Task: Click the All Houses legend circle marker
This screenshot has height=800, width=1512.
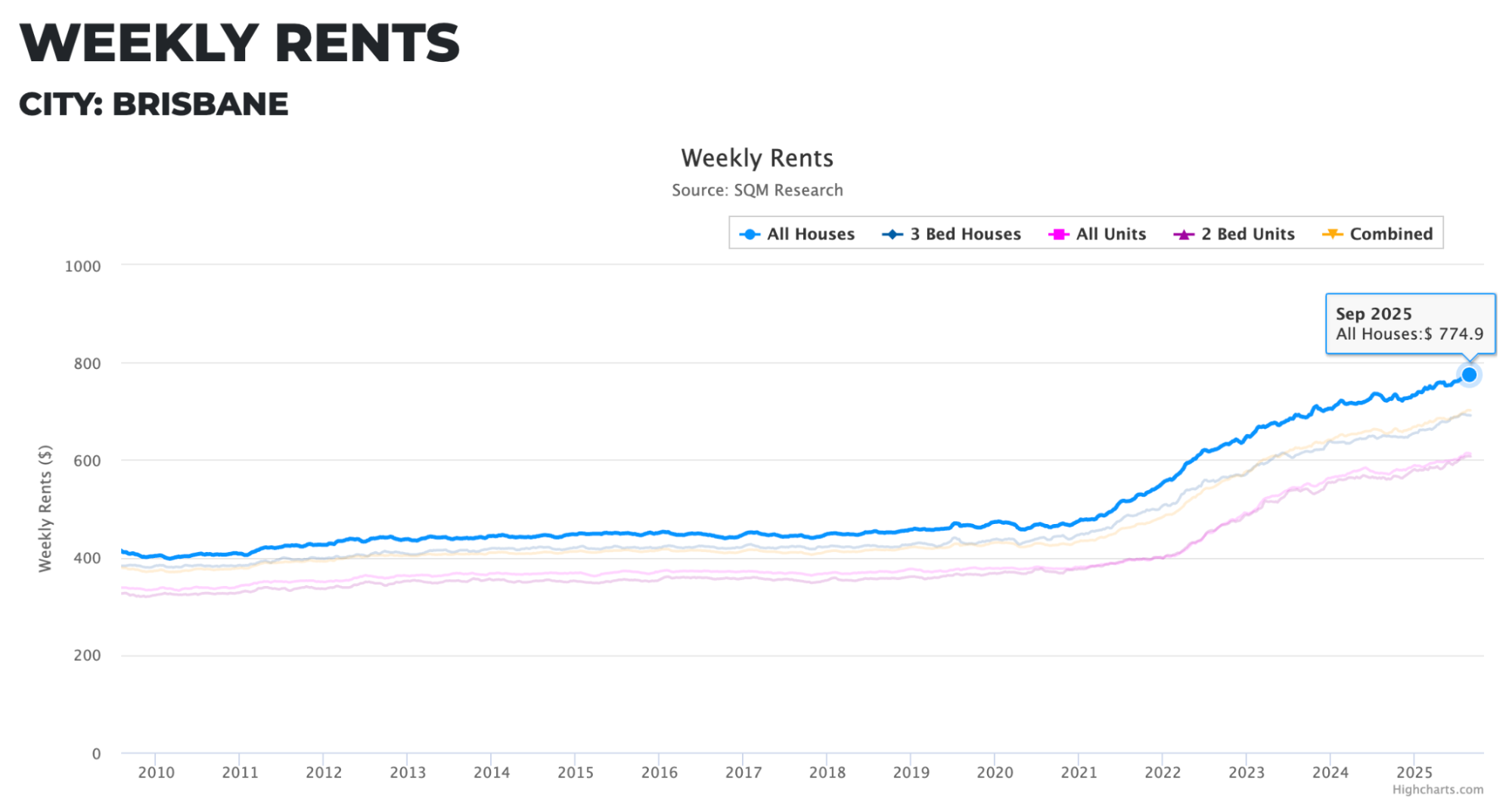Action: click(x=749, y=234)
